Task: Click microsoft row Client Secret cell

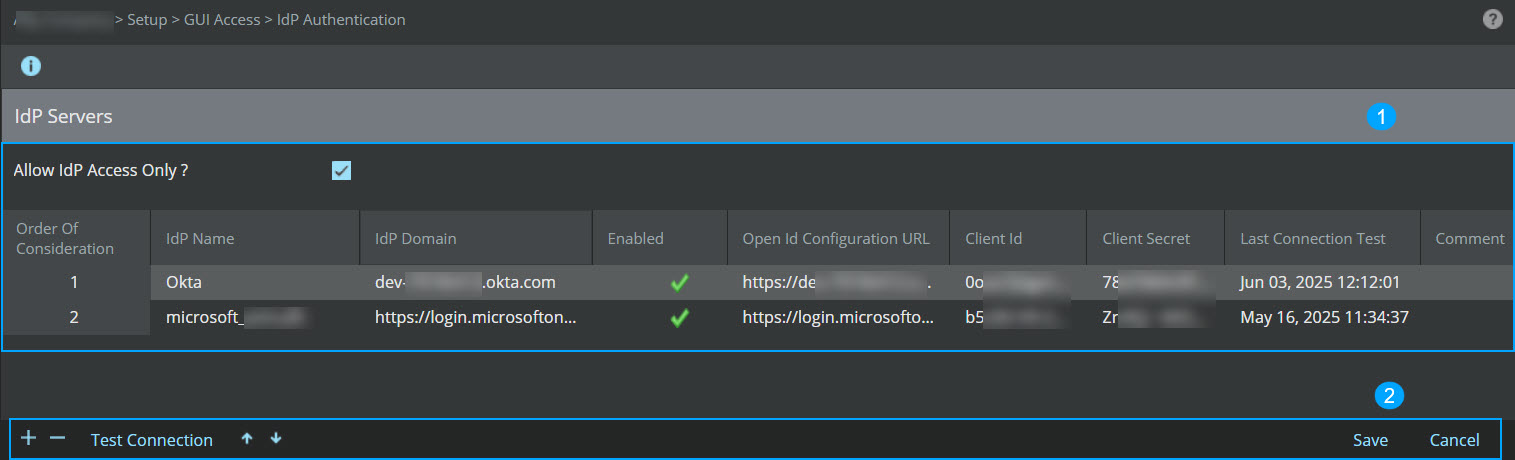Action: coord(1155,318)
